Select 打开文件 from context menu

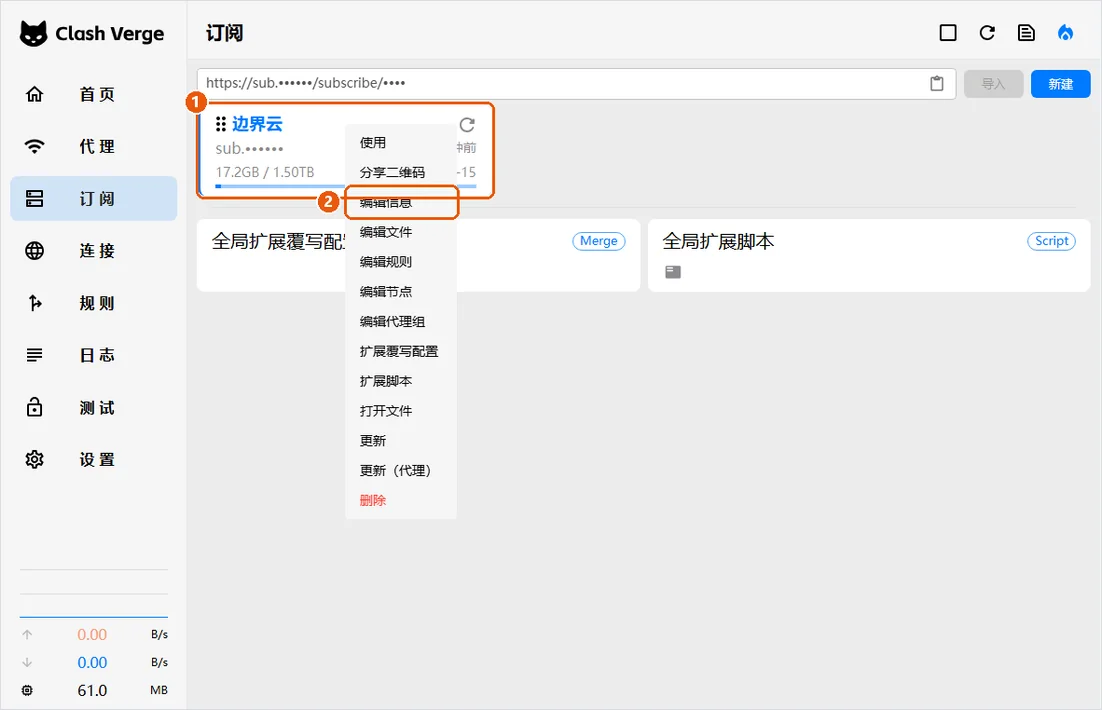point(401,411)
